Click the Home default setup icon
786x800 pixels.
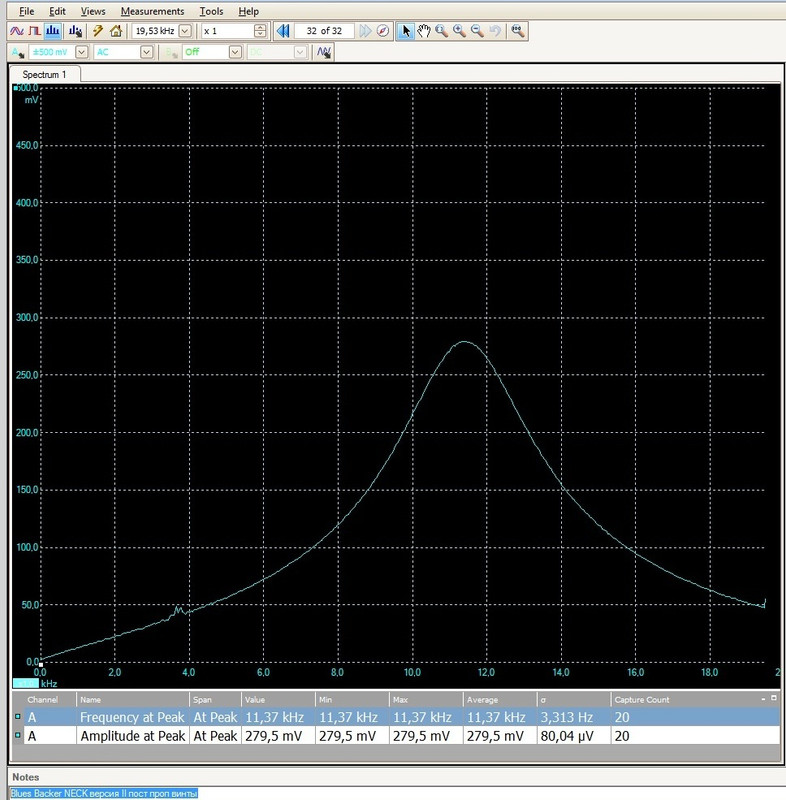(116, 31)
